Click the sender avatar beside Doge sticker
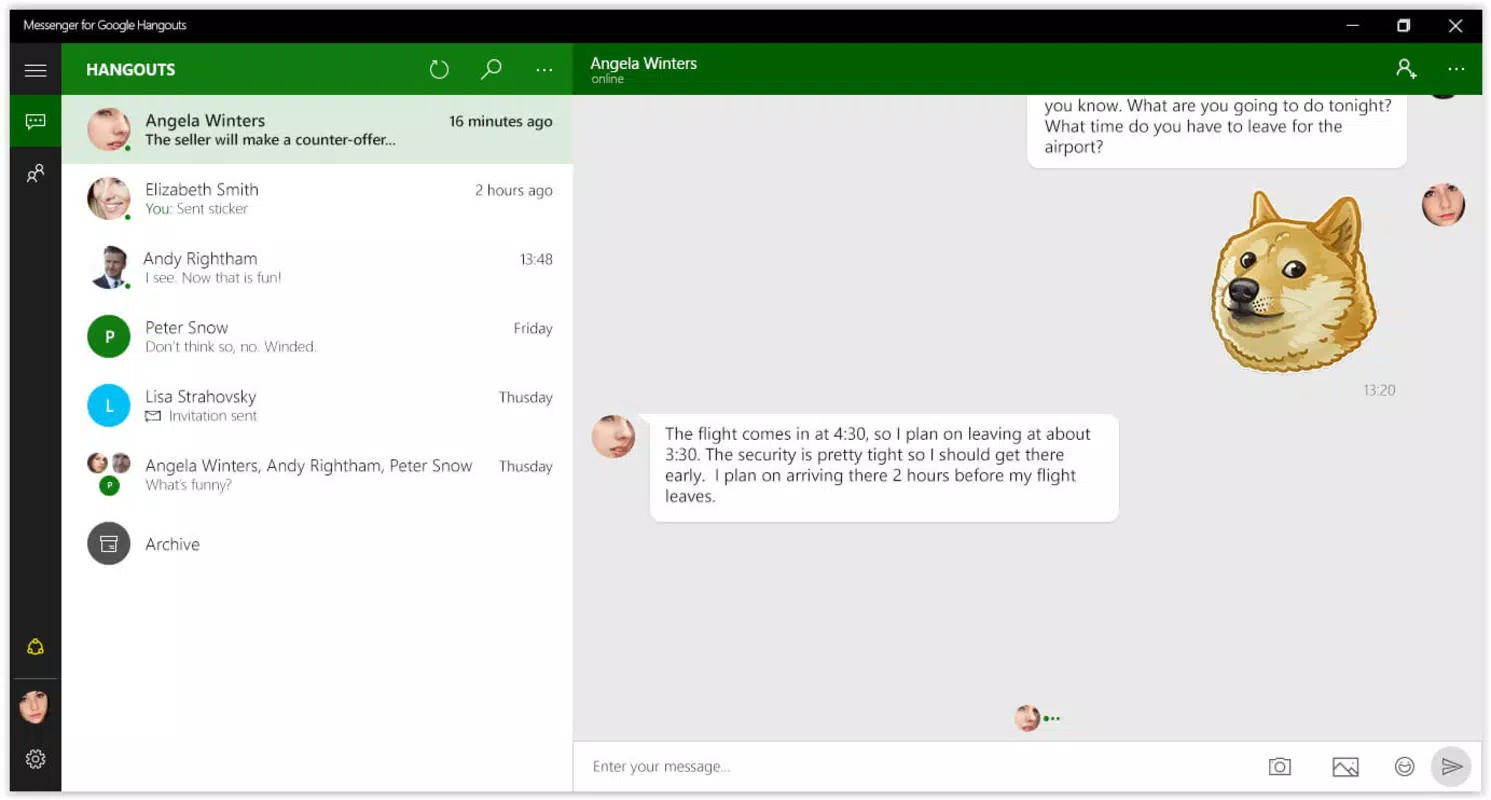This screenshot has height=800, width=1491. pos(1443,205)
